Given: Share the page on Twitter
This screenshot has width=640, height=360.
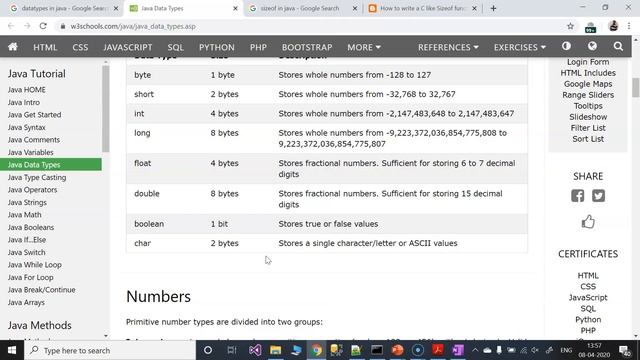Looking at the screenshot, I should [x=598, y=196].
